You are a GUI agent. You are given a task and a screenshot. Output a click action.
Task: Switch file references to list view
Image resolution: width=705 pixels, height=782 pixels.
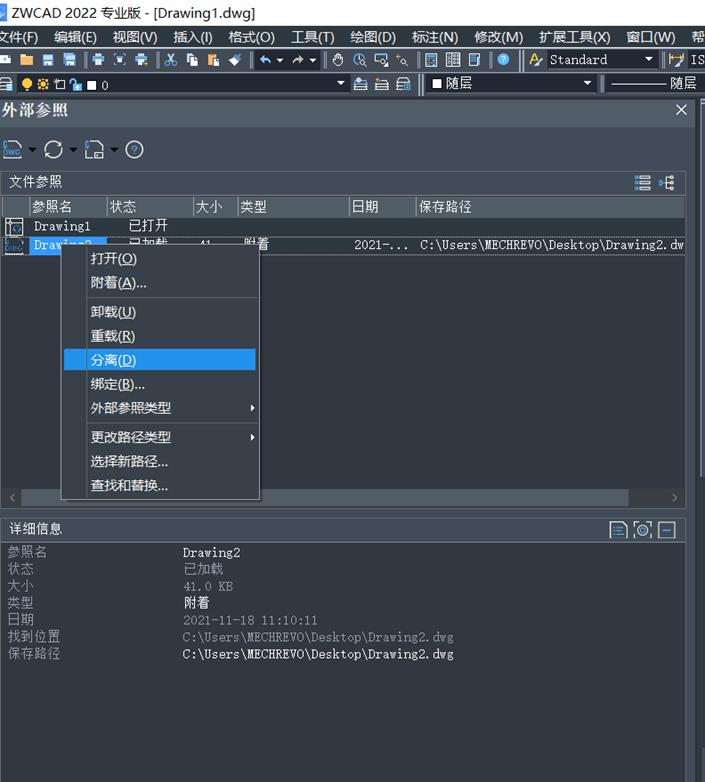coord(643,183)
